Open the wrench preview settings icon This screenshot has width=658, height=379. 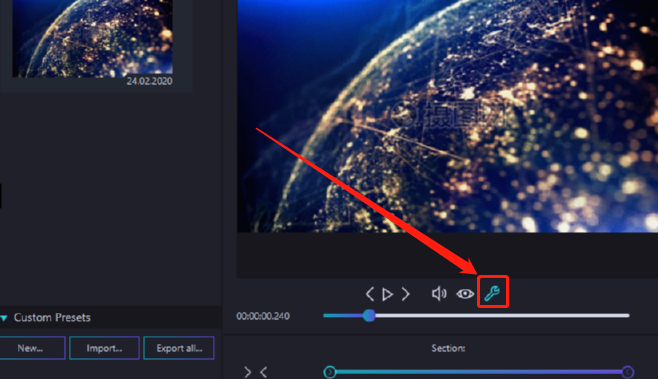(x=492, y=293)
